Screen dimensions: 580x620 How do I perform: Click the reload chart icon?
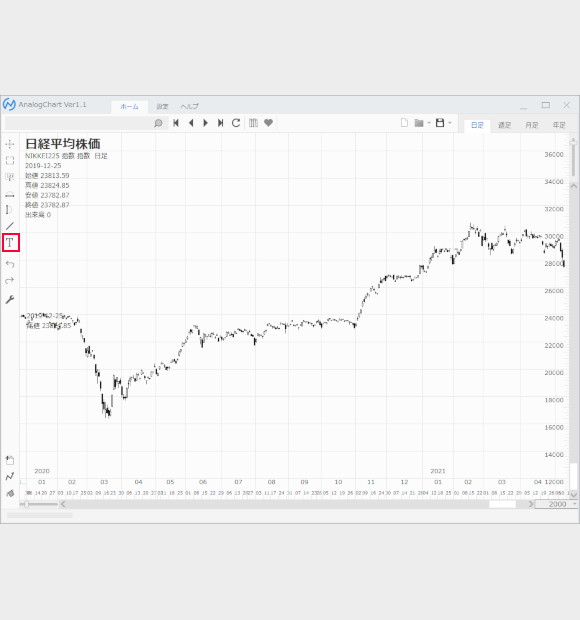click(236, 123)
